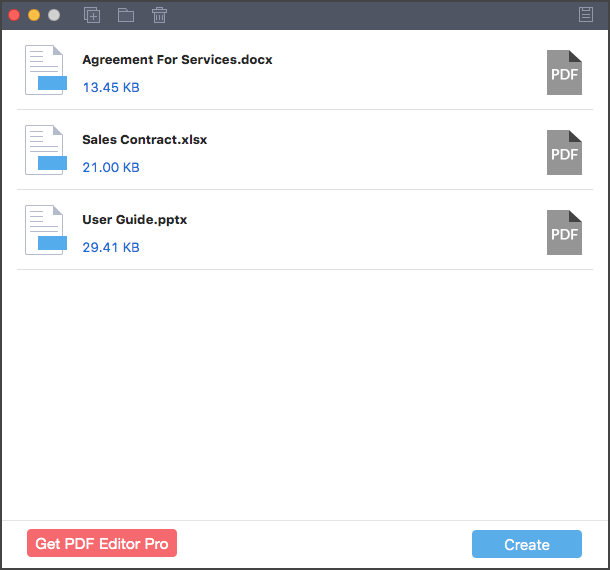Click the Create button
Viewport: 610px width, 570px height.
click(x=527, y=544)
